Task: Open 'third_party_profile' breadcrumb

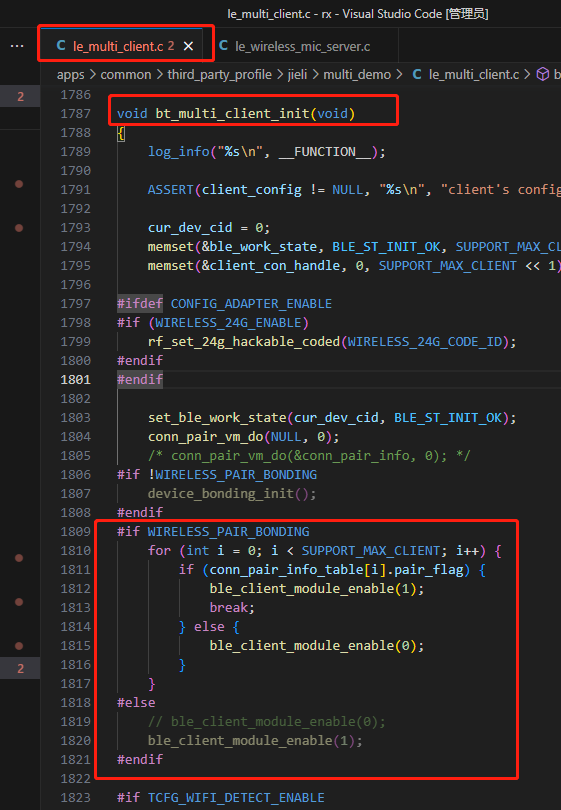Action: (x=220, y=74)
